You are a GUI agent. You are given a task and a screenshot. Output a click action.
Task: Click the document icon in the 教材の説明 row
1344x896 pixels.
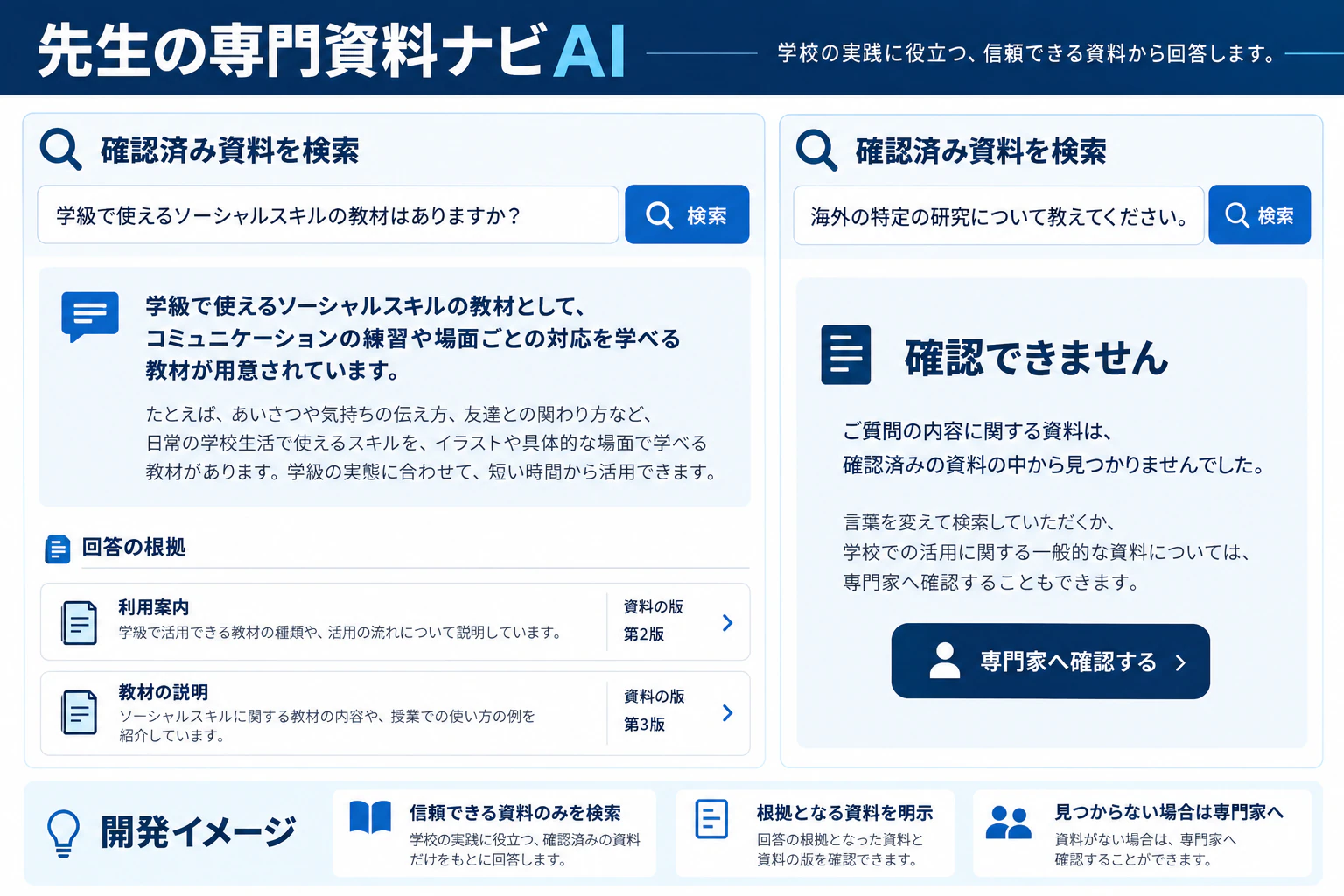coord(80,711)
